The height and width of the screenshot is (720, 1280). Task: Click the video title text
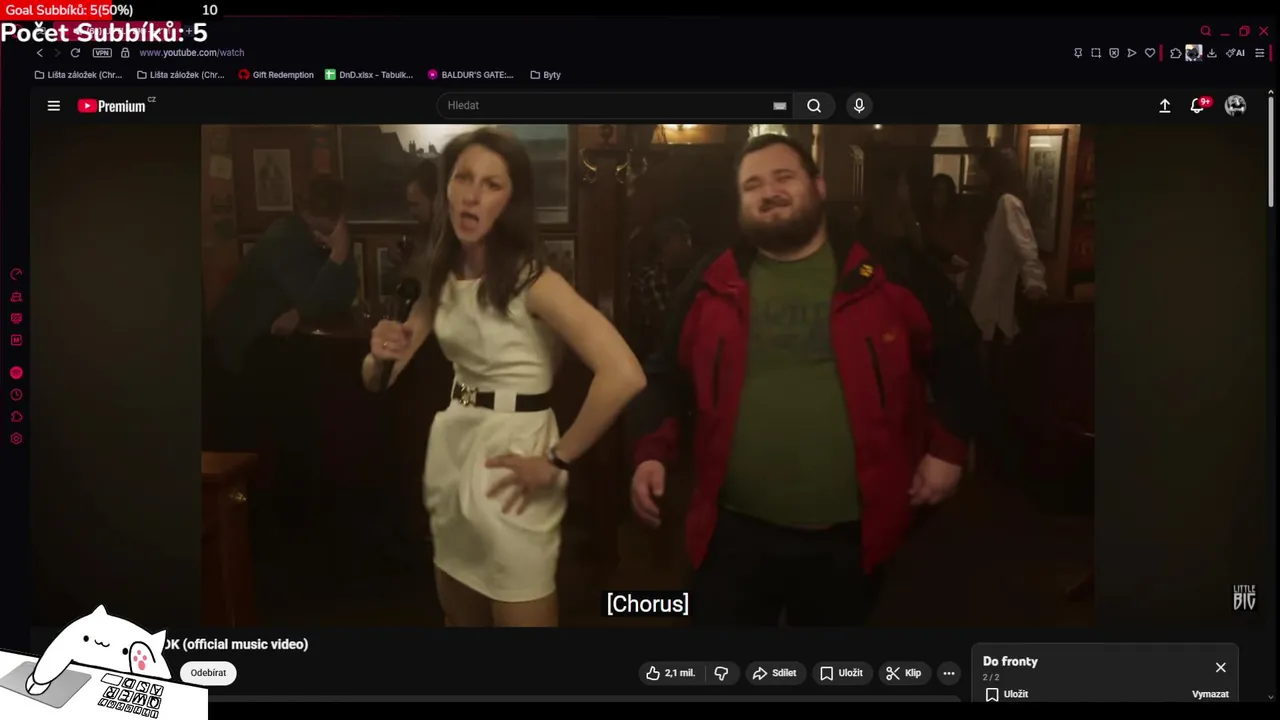(235, 644)
